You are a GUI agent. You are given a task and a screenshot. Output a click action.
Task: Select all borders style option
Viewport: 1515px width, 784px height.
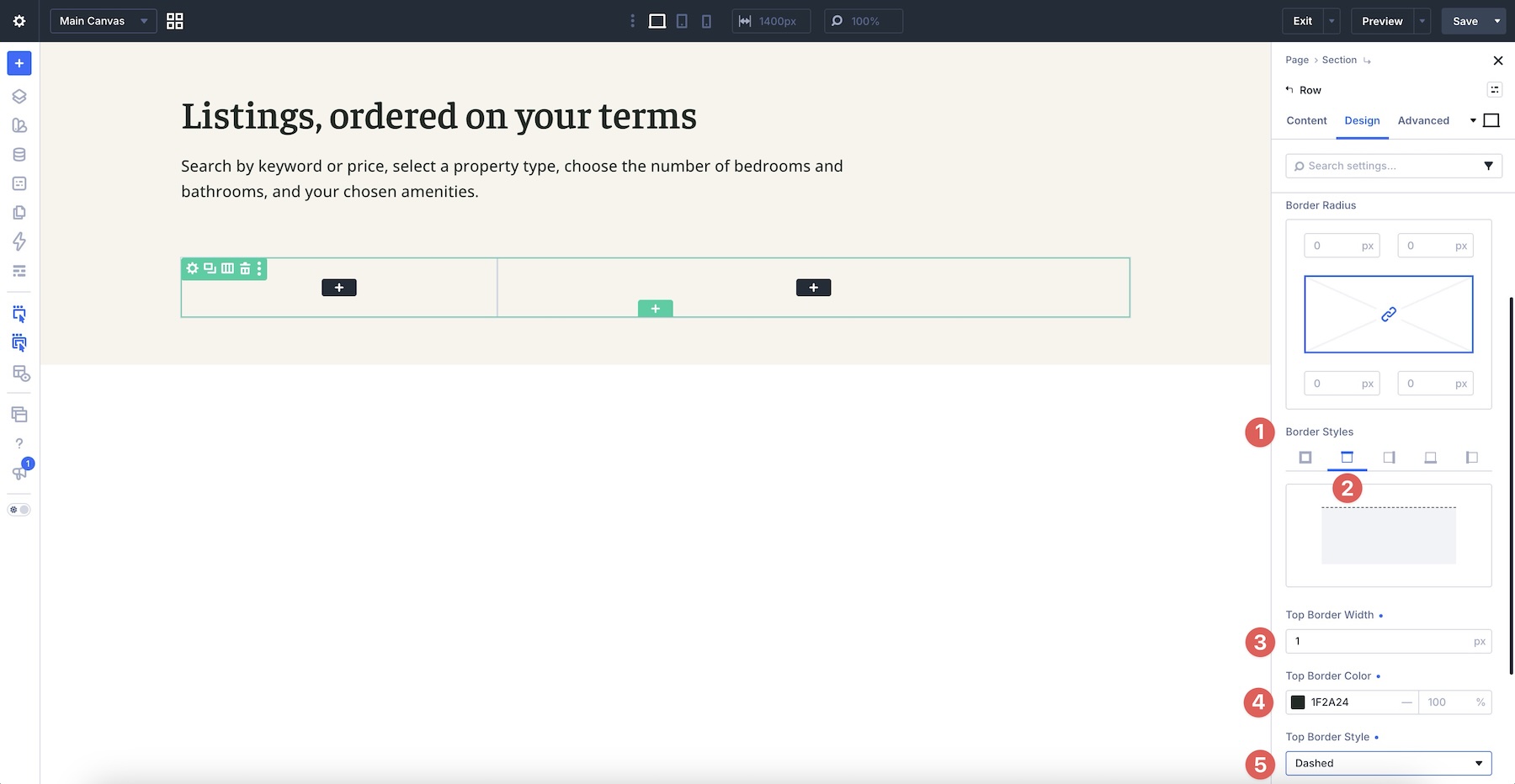point(1305,458)
